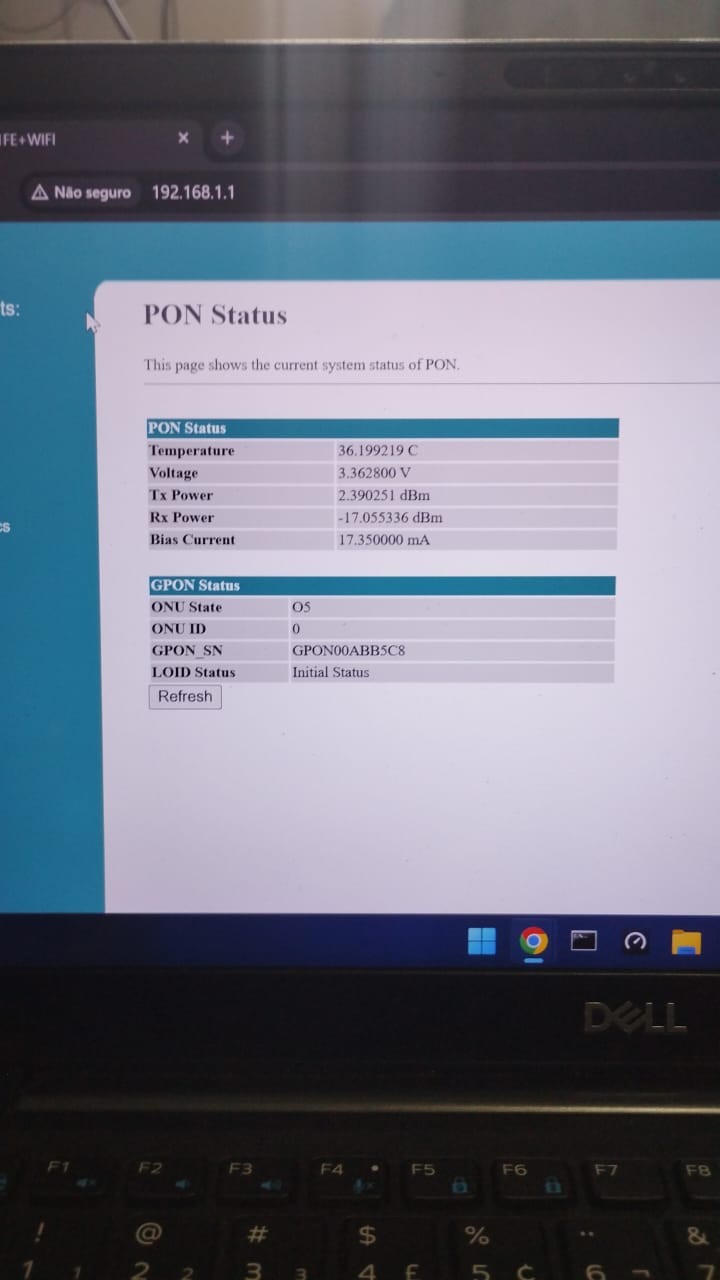
Task: Click the LOID Status Initial Status cell
Action: point(331,673)
